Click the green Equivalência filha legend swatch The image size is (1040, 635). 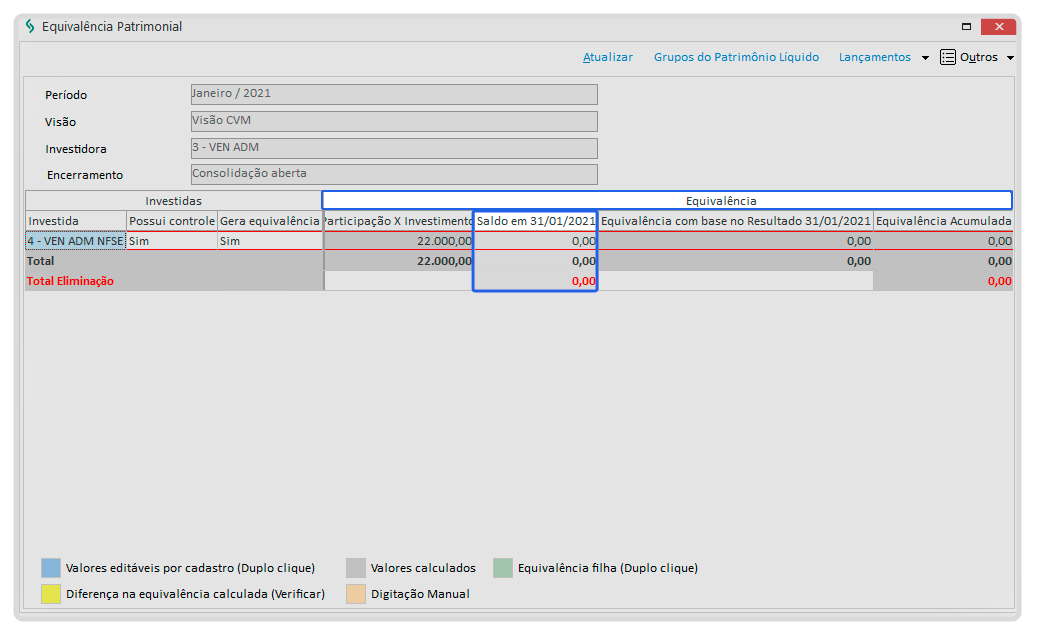click(503, 568)
